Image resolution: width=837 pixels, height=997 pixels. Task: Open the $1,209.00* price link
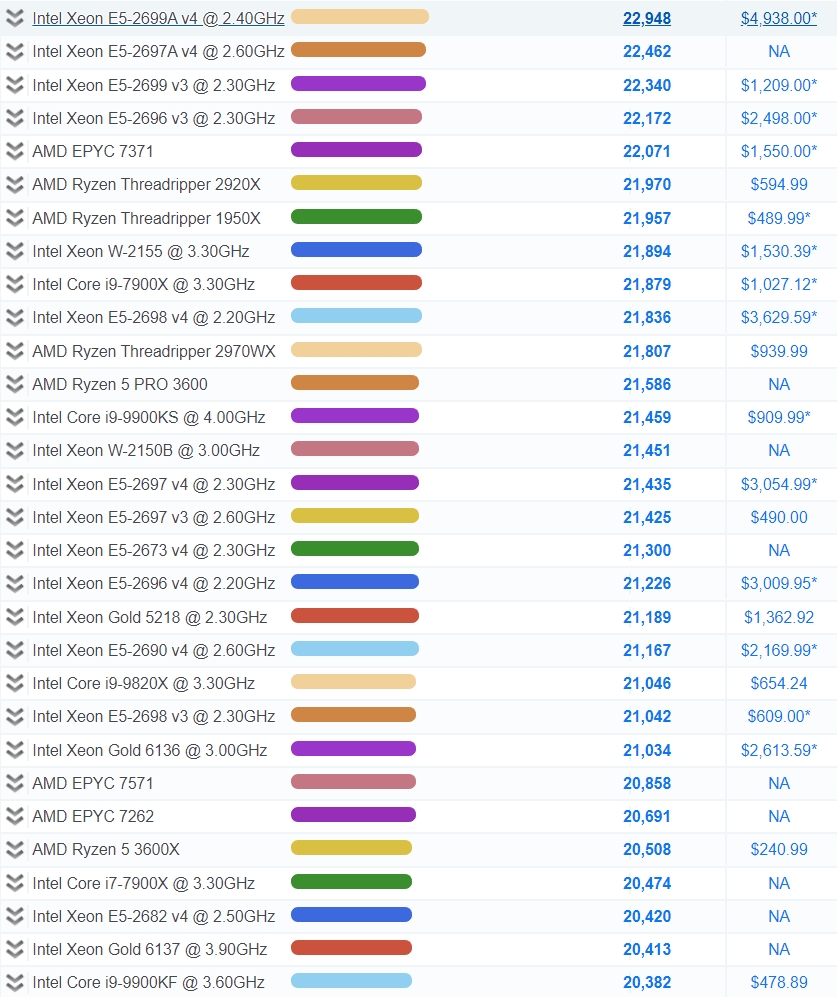[x=779, y=85]
